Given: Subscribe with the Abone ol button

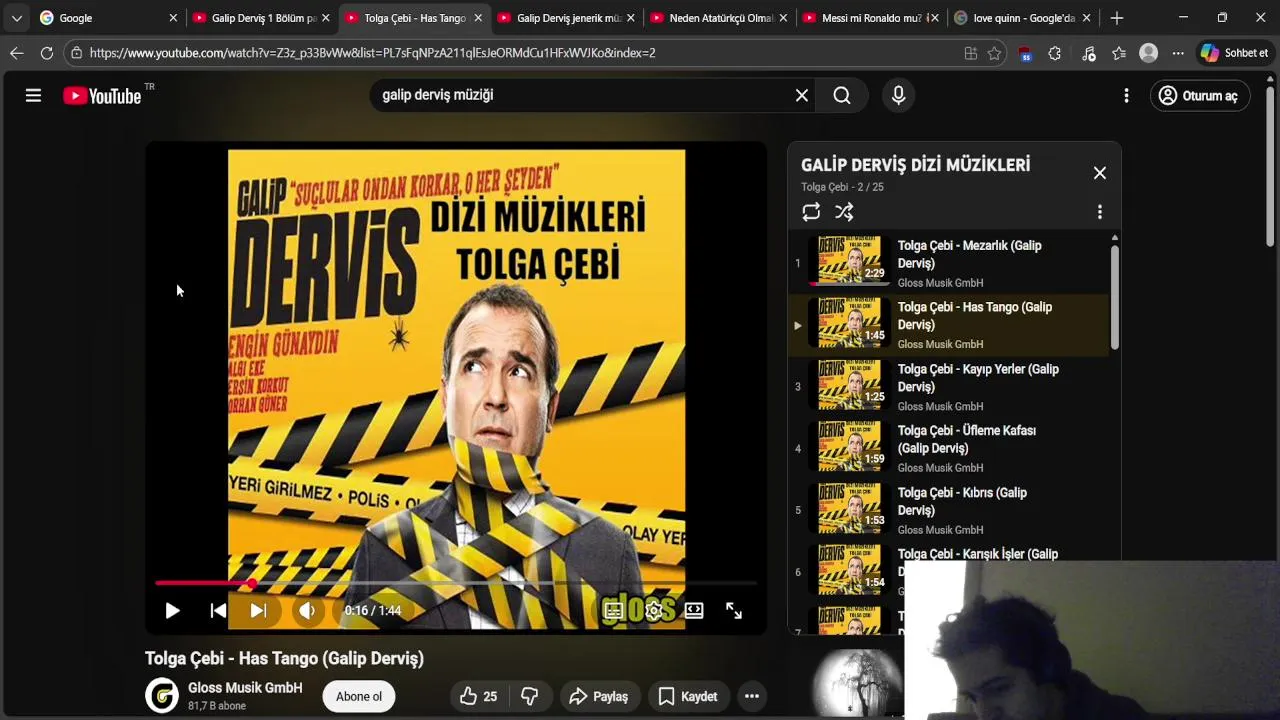Looking at the screenshot, I should pos(359,696).
